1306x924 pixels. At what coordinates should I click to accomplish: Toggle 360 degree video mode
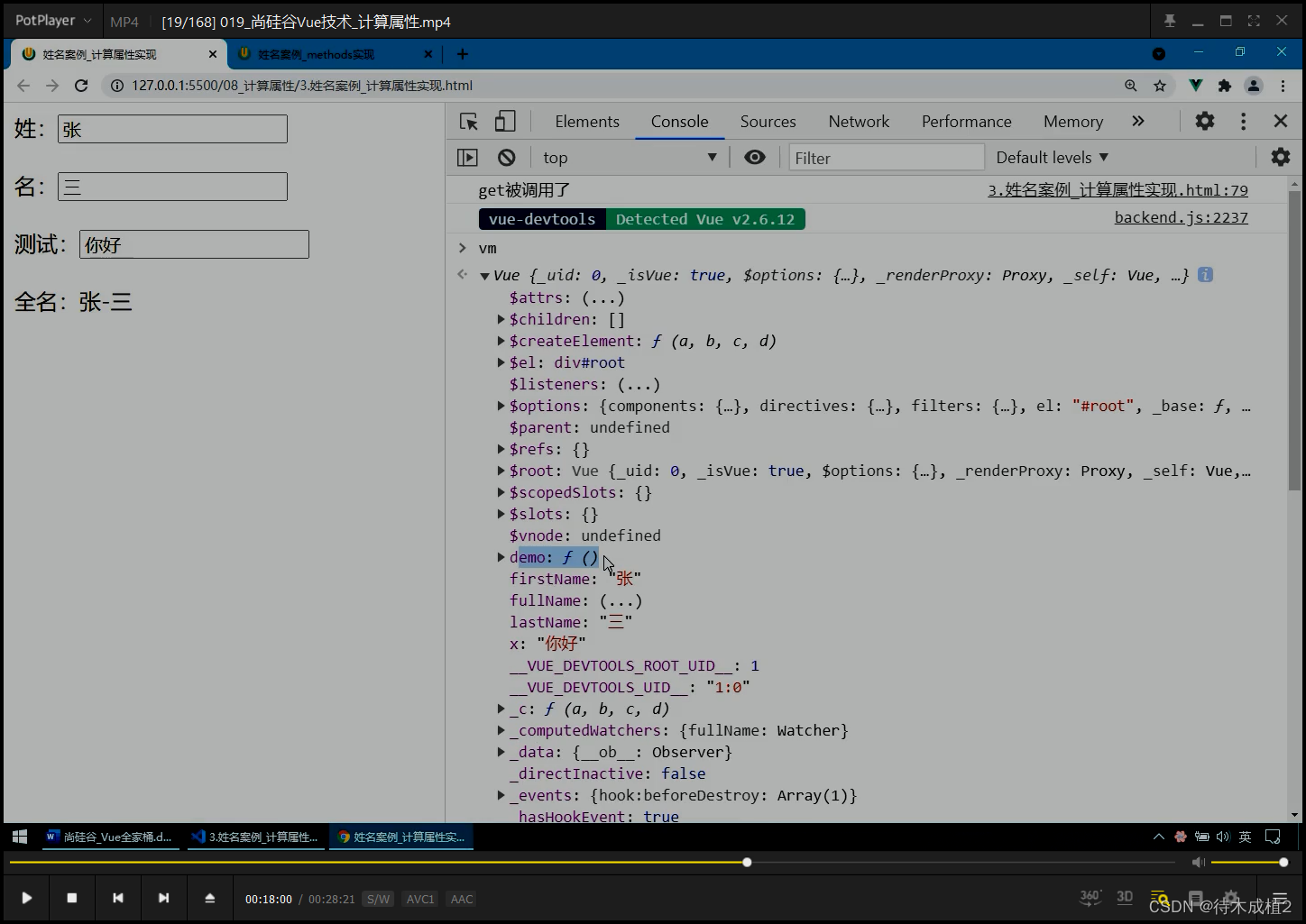1090,897
